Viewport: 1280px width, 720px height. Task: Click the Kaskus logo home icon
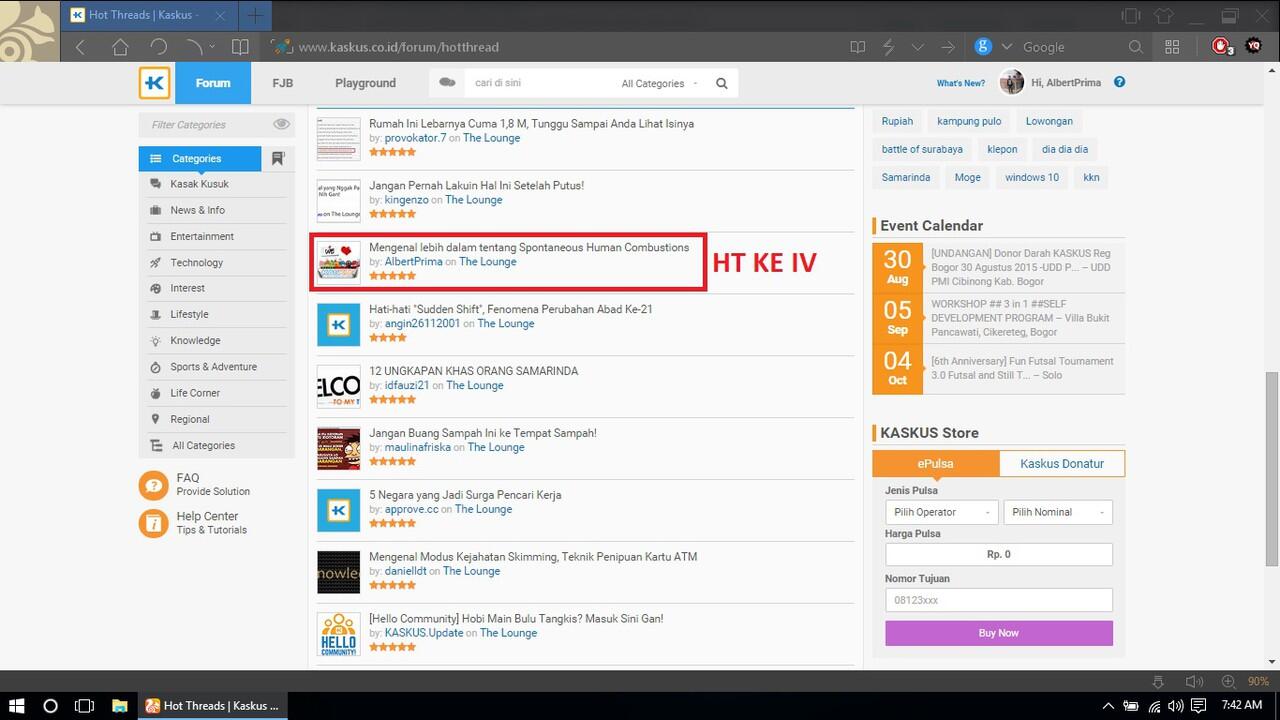(155, 83)
